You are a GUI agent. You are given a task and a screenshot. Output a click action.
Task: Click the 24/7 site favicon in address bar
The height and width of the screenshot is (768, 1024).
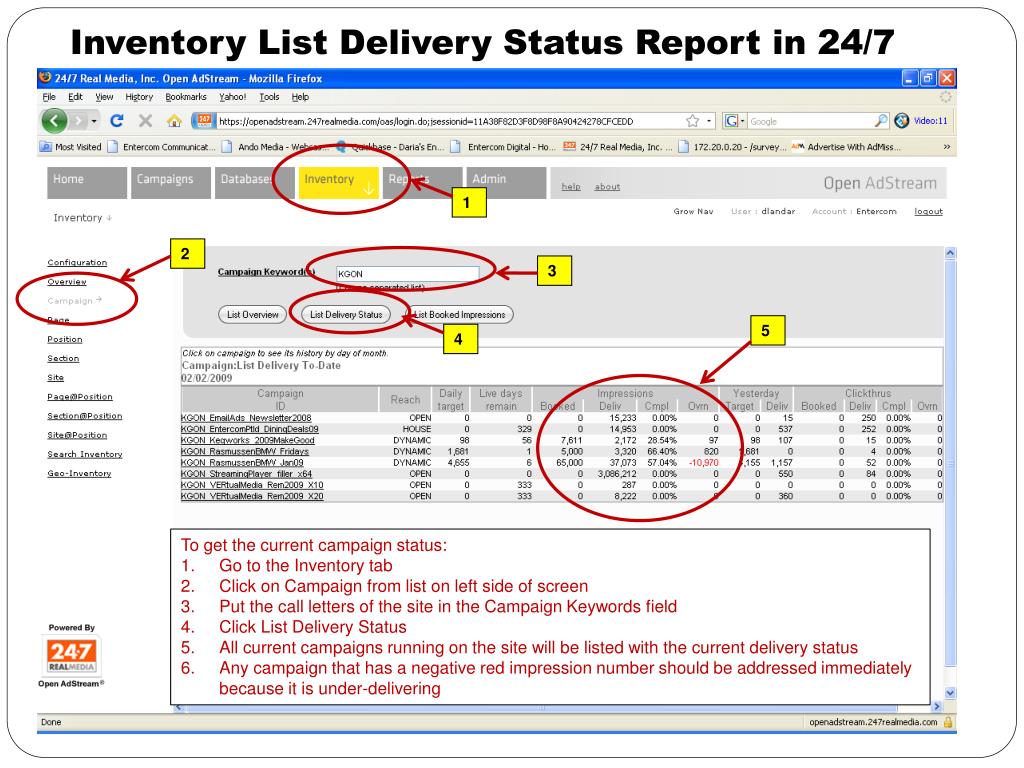[204, 121]
